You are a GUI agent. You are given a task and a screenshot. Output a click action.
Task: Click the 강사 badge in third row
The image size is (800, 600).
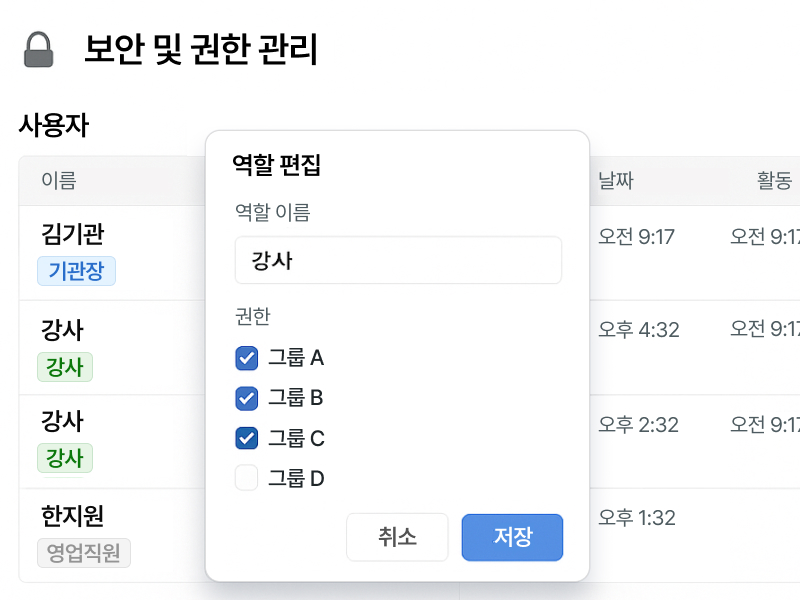coord(64,459)
